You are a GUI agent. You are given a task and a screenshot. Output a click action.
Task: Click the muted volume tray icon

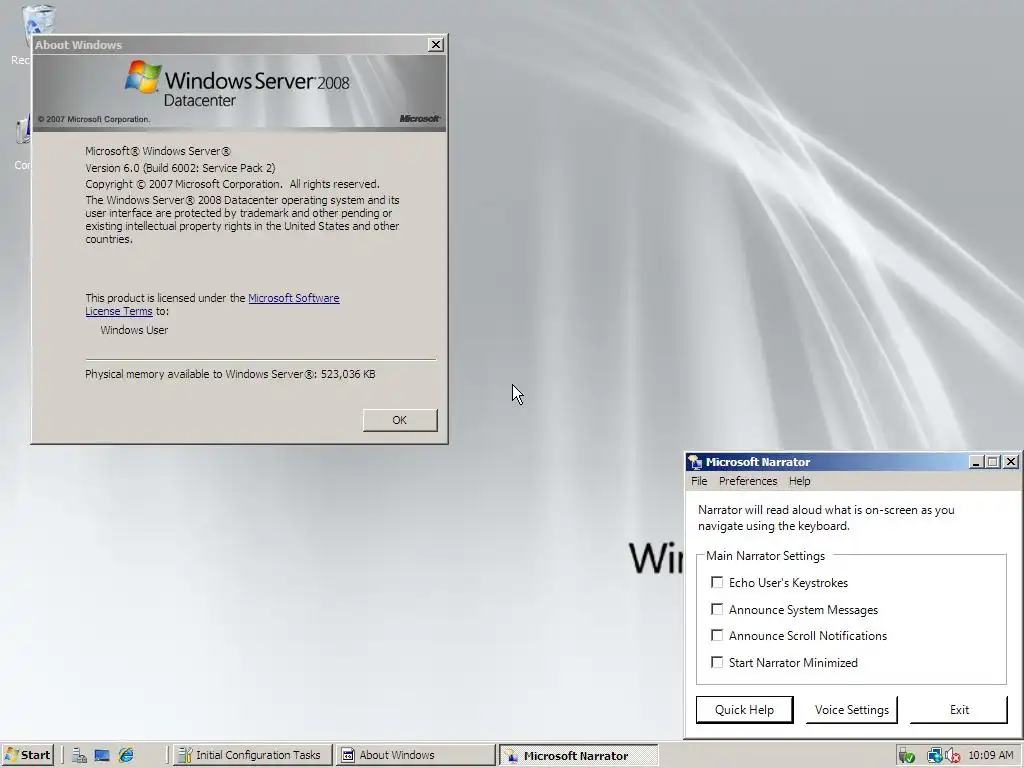[952, 756]
